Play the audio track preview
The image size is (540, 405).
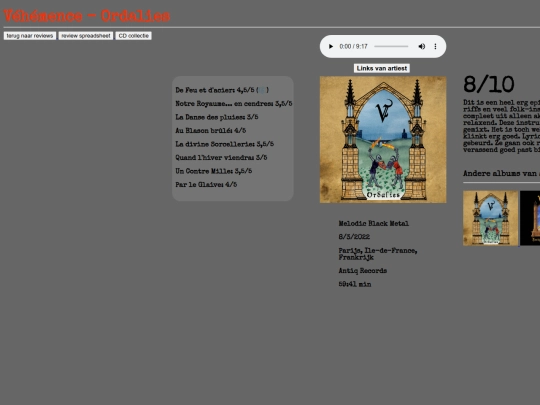coord(331,46)
